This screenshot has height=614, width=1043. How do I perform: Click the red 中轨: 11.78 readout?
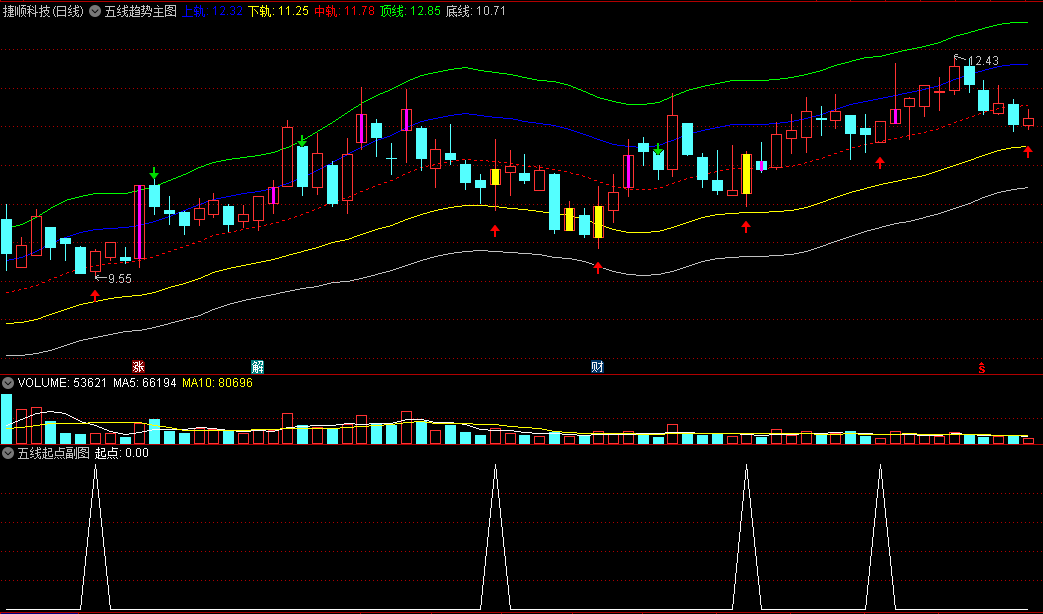point(345,11)
